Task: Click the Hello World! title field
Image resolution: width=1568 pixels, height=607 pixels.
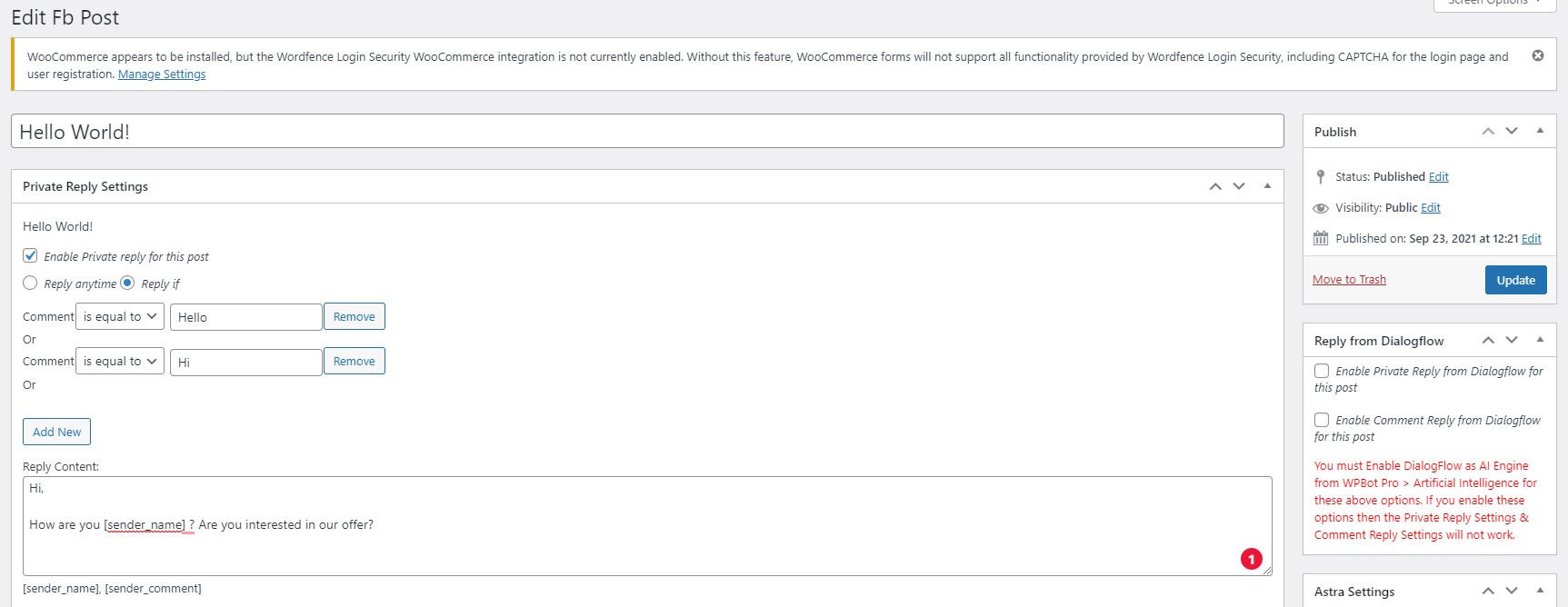Action: [x=646, y=132]
